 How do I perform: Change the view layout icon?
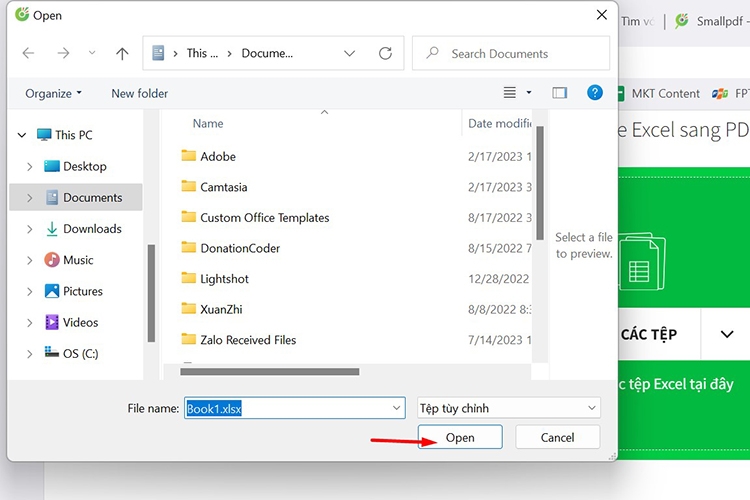click(509, 92)
